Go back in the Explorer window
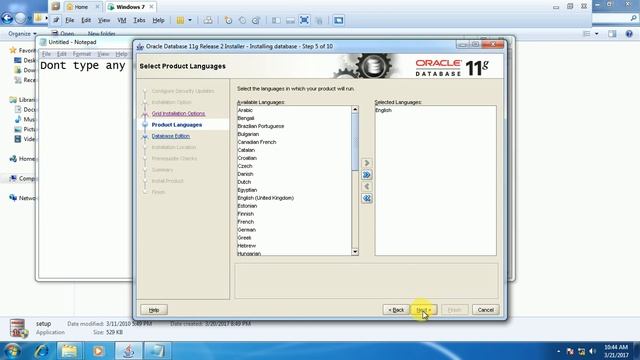 7,18
